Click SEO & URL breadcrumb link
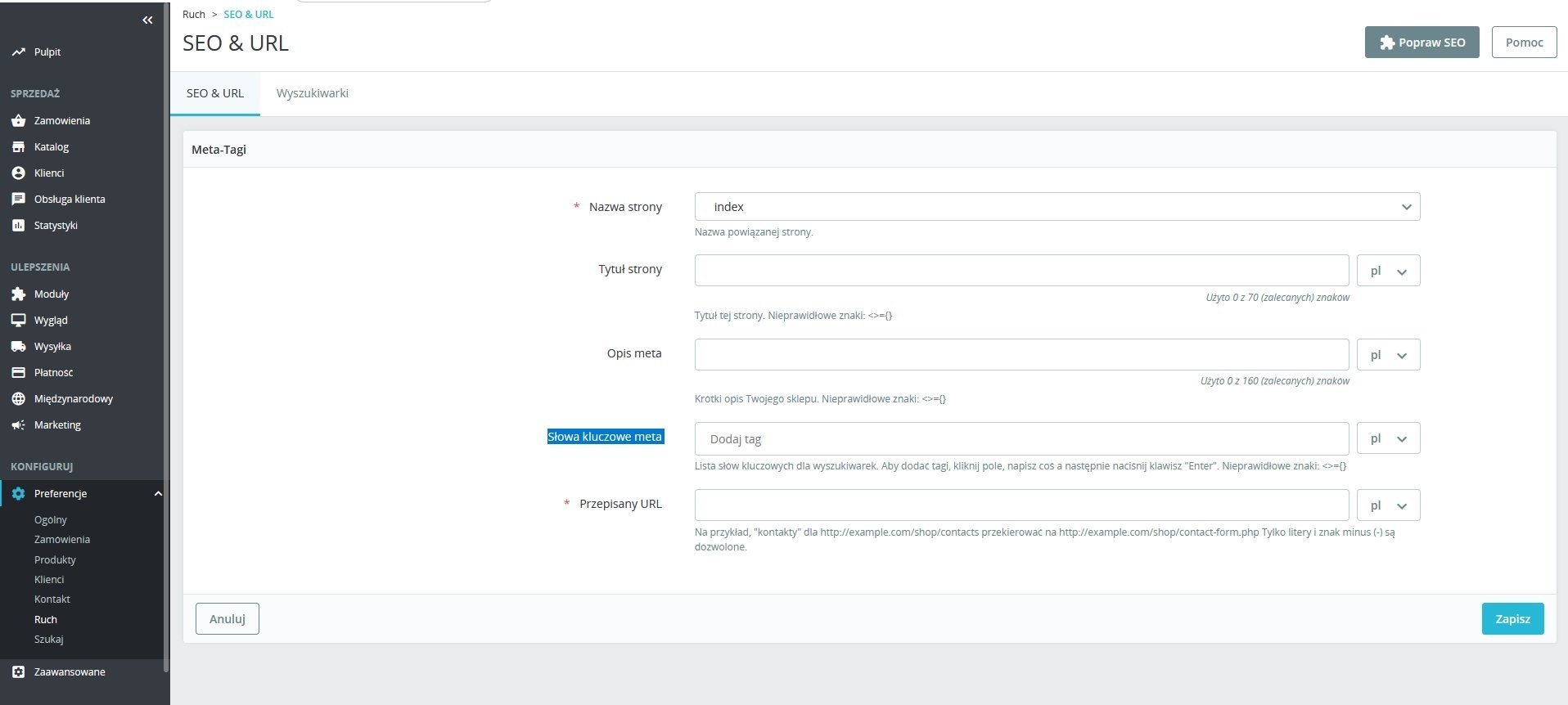 249,14
